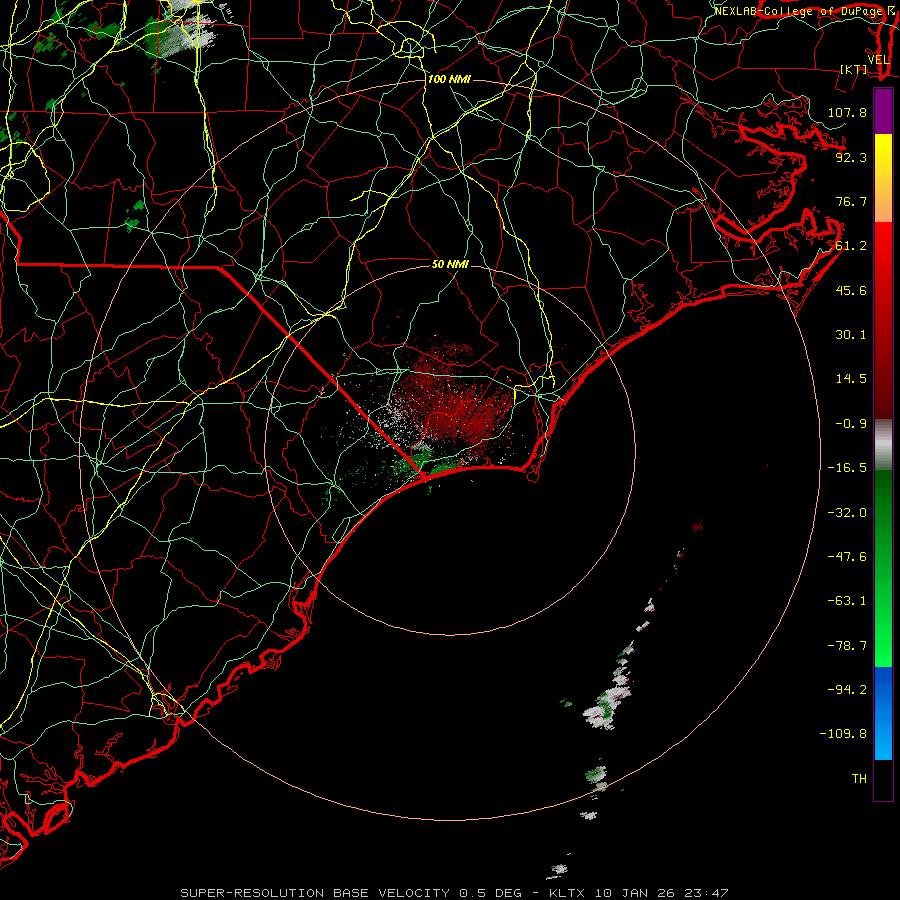Click the 107.8 velocity scale value

coord(847,112)
